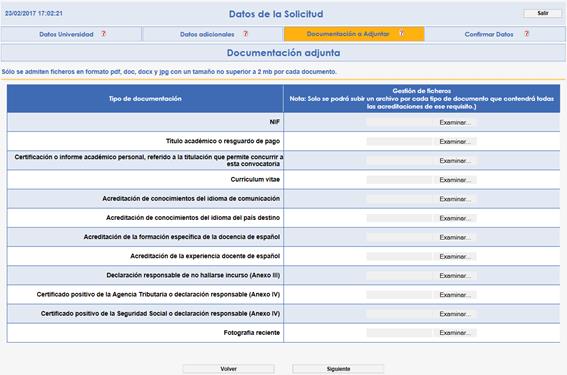This screenshot has width=567, height=375.
Task: Click Volver button
Action: (x=229, y=369)
